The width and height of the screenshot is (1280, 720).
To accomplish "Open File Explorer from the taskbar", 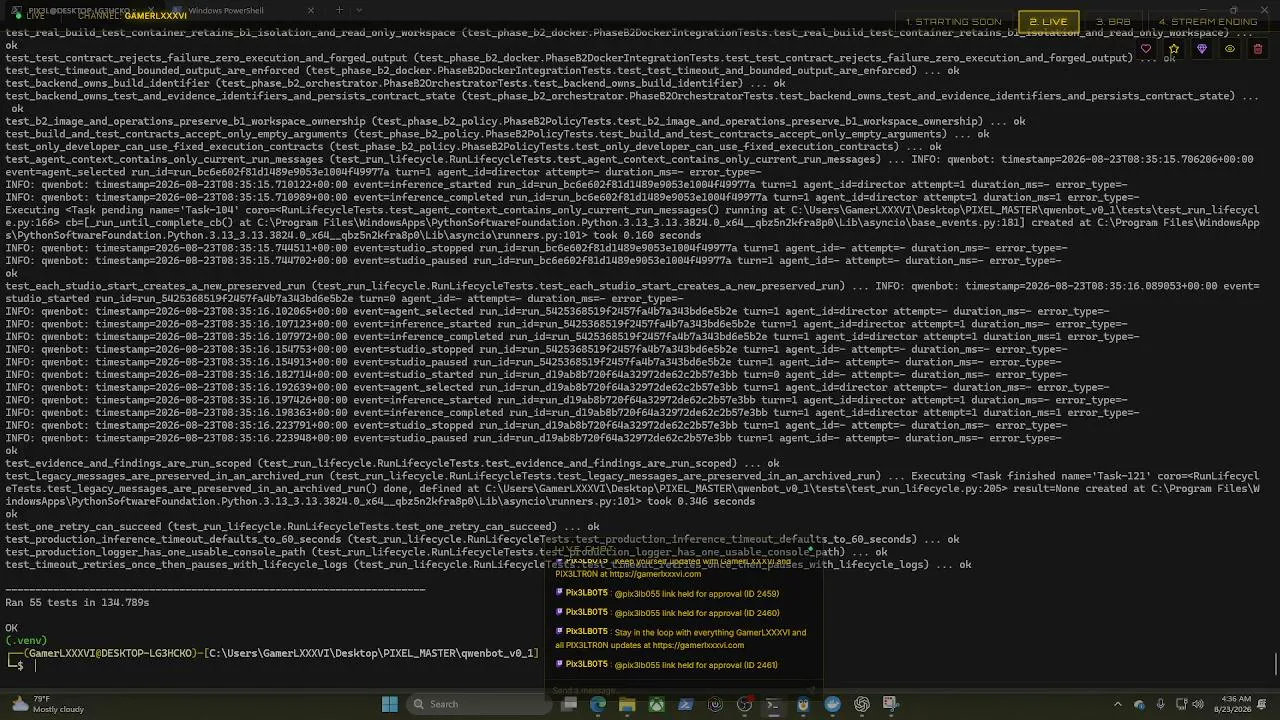I will pos(627,705).
